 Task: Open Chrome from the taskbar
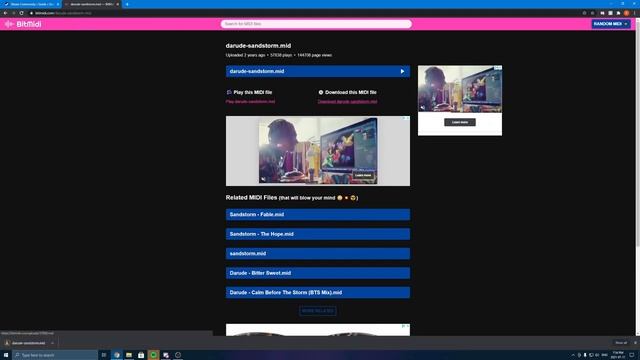click(x=117, y=355)
